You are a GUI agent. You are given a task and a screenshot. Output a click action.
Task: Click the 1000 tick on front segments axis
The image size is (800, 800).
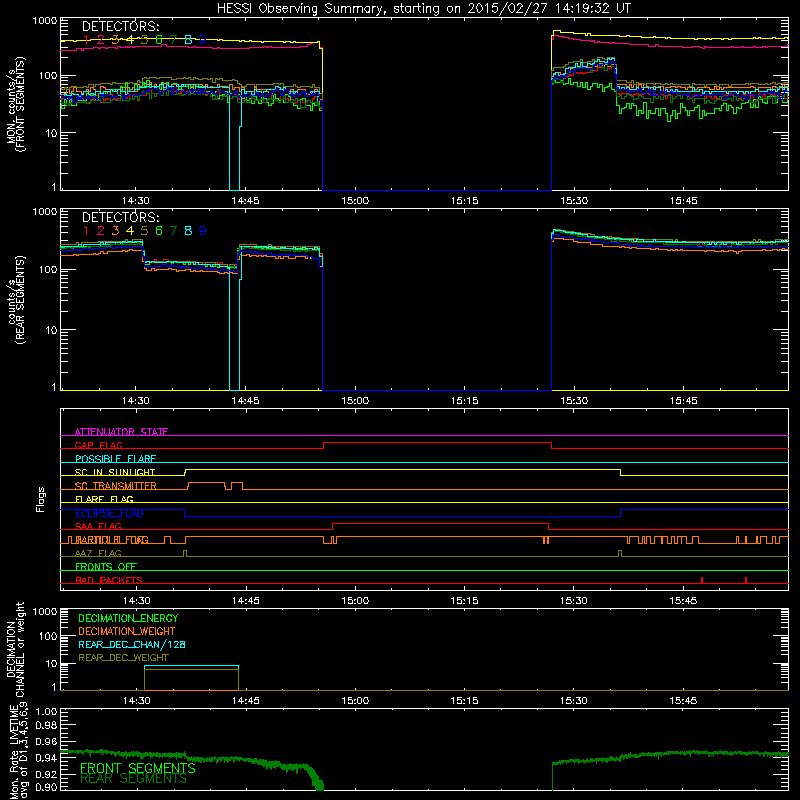44,21
